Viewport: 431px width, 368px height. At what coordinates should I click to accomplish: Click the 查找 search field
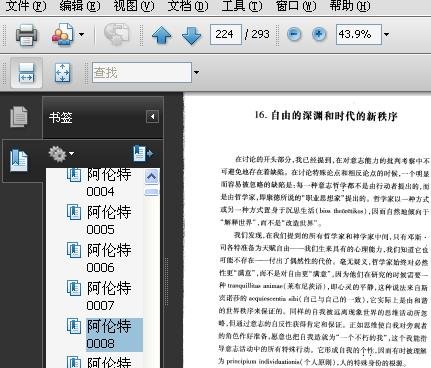click(142, 72)
